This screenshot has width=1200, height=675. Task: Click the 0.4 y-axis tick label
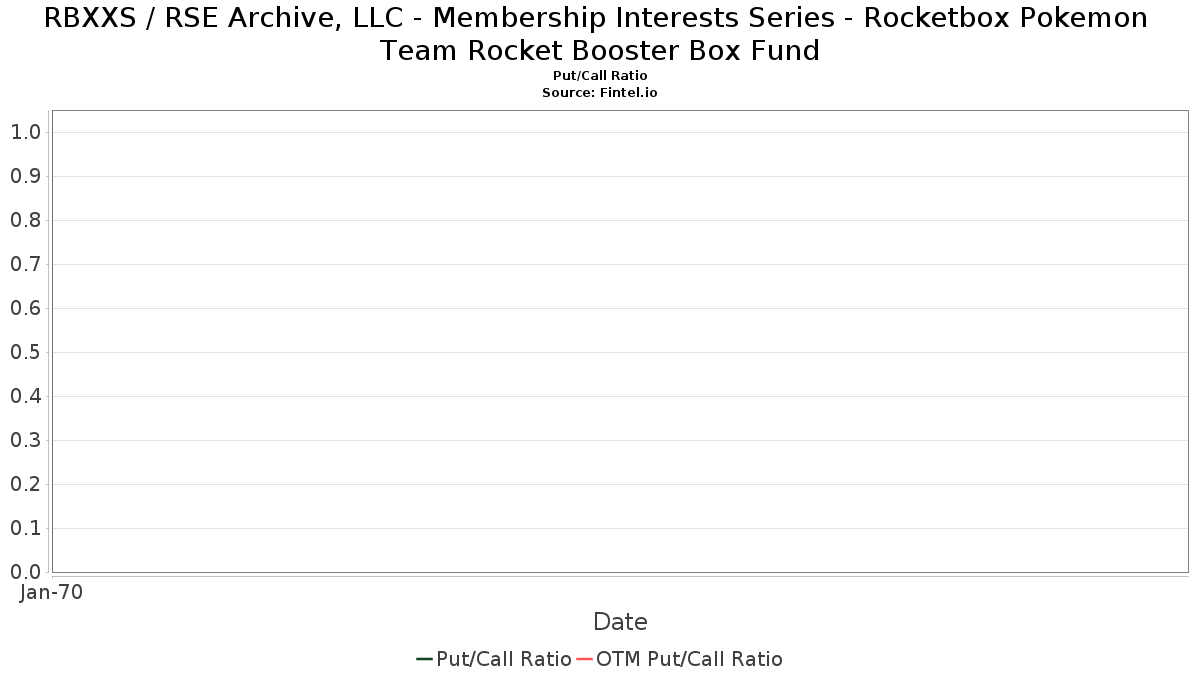[x=25, y=396]
